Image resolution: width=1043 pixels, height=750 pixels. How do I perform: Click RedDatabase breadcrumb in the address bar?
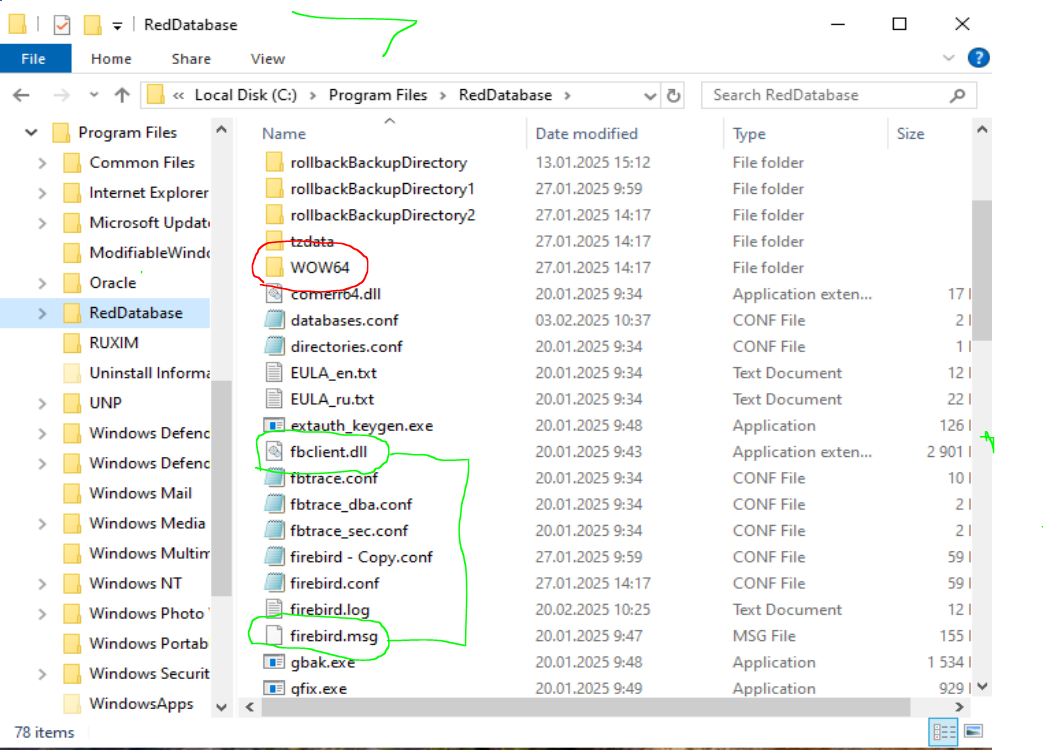click(x=505, y=95)
